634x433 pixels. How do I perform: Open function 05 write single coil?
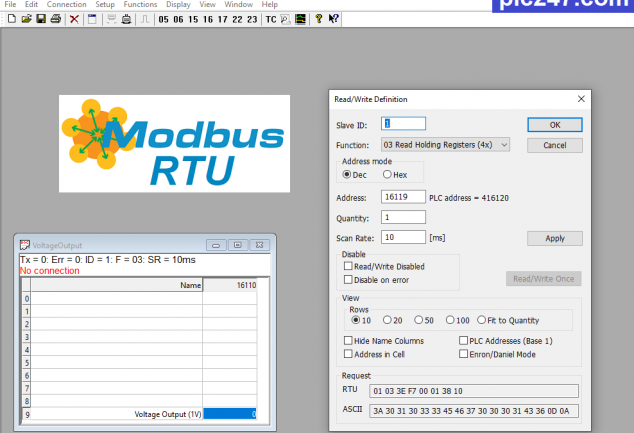click(163, 19)
